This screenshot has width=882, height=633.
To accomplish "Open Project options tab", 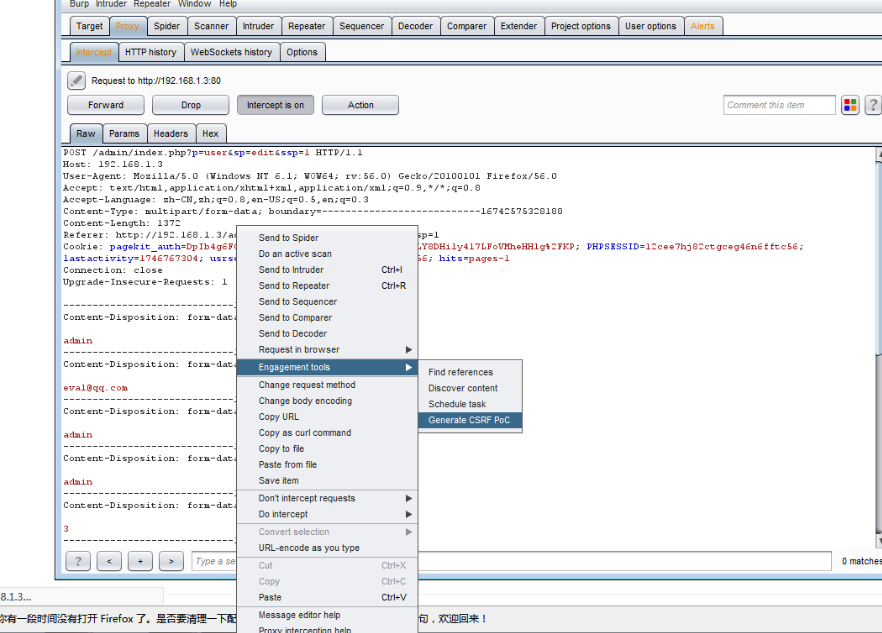I will (x=581, y=26).
